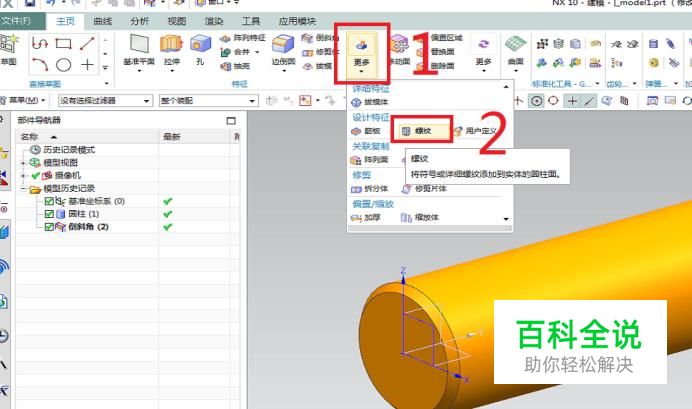Open the 更多 feature gallery button
Image resolution: width=692 pixels, height=409 pixels.
(361, 54)
